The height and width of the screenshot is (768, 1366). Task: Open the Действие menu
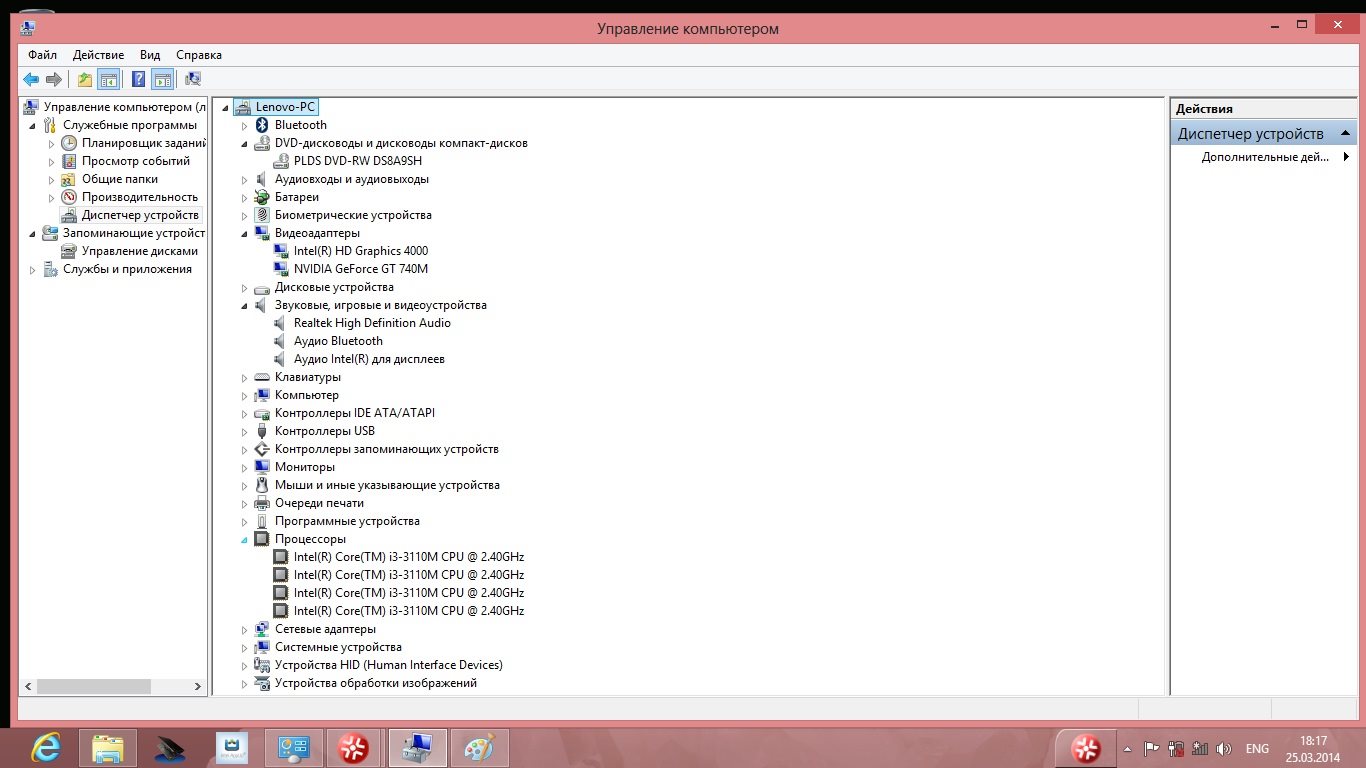(98, 55)
